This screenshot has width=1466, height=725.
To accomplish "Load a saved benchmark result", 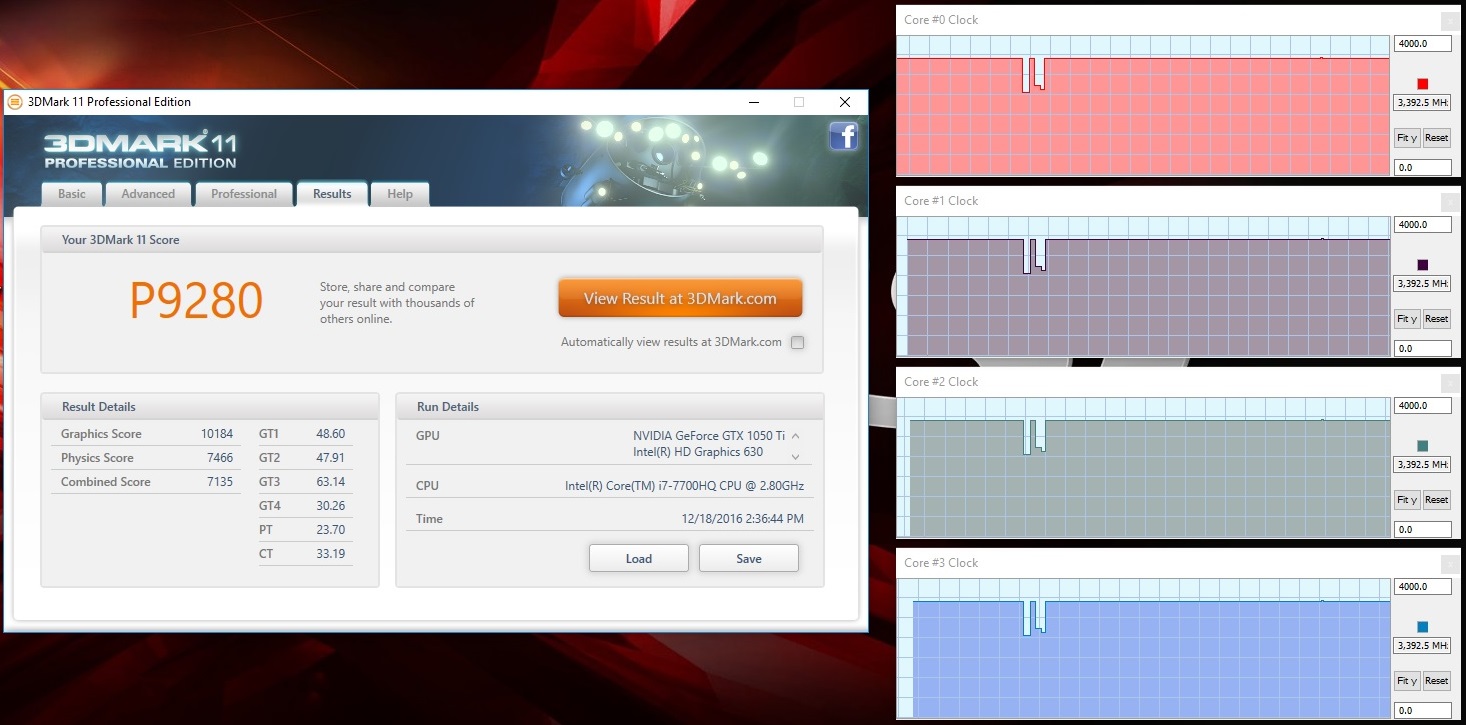I will pos(639,559).
